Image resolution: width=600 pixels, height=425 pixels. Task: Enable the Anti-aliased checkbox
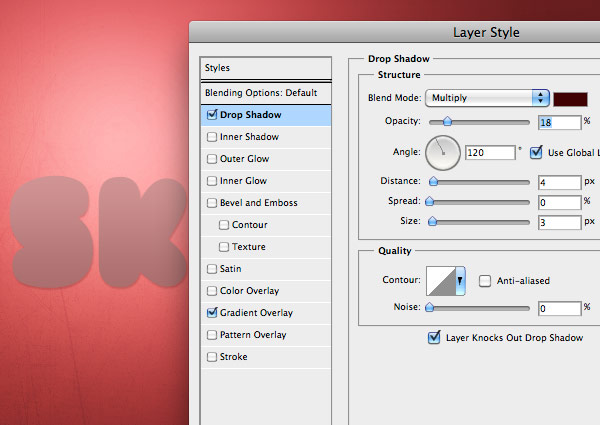(x=485, y=281)
